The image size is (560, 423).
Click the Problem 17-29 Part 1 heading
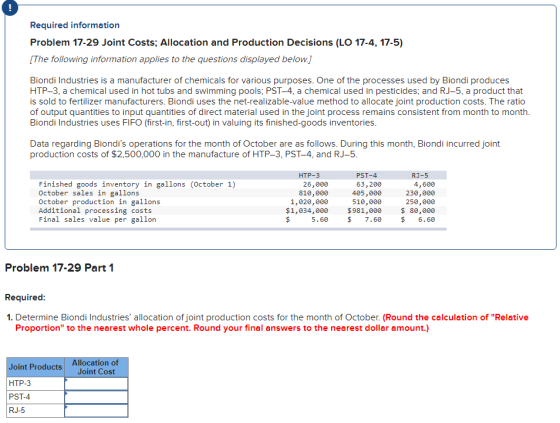[59, 268]
